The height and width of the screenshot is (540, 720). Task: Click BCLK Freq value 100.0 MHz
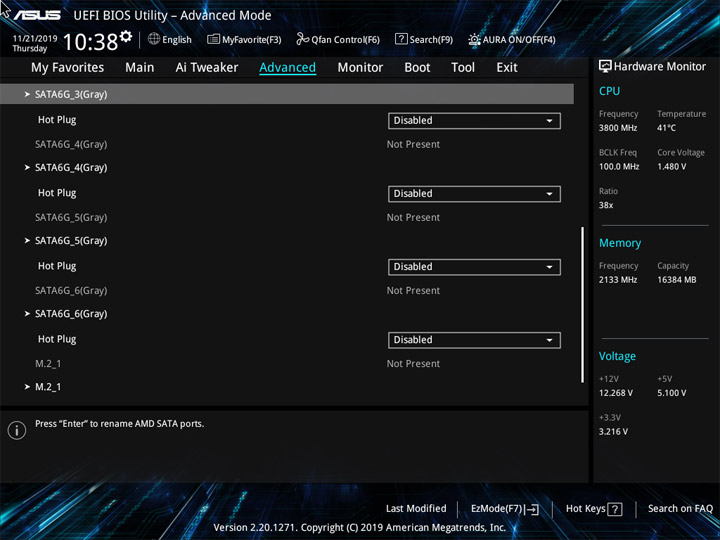coord(619,166)
